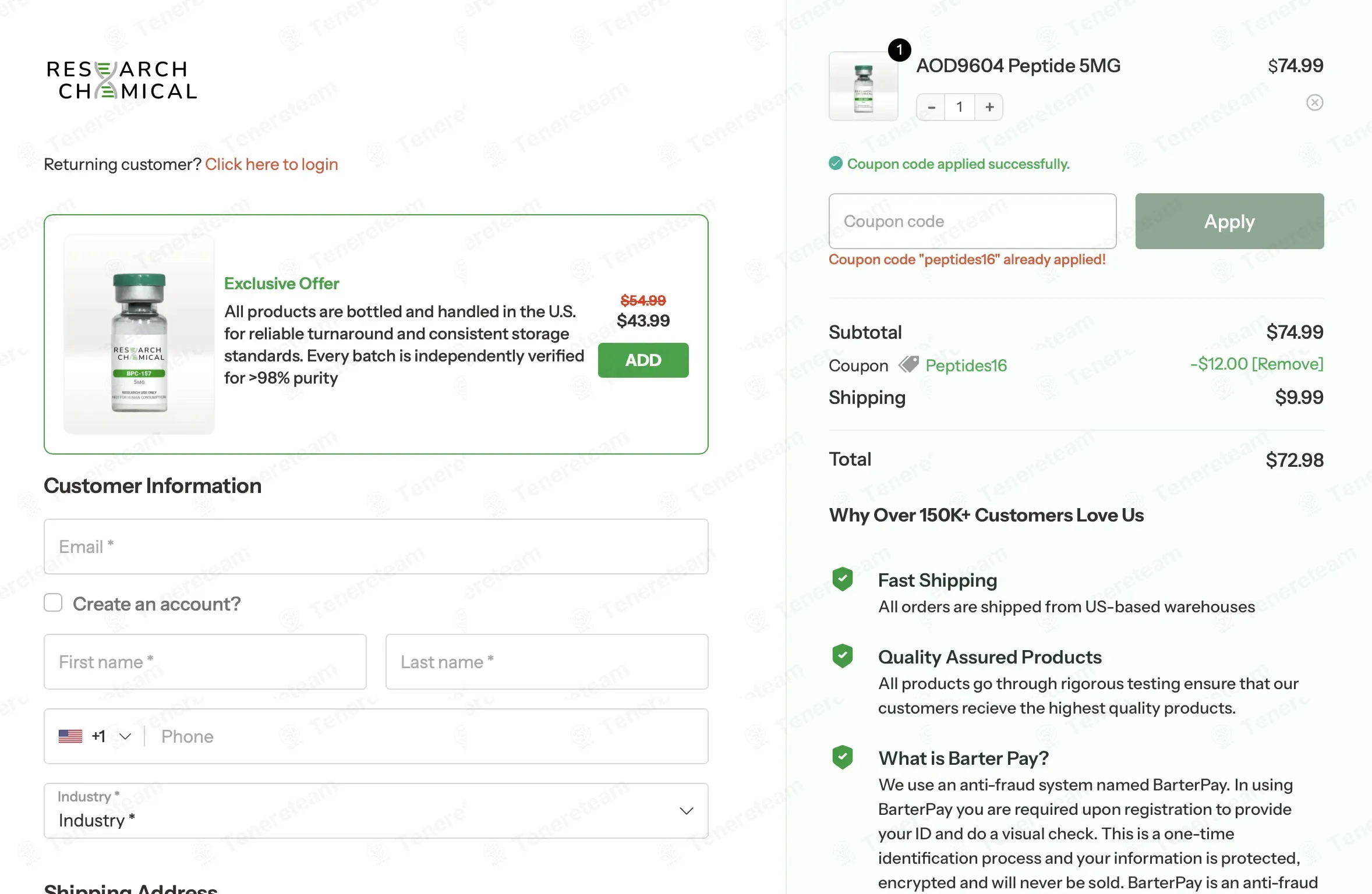This screenshot has height=894, width=1372.
Task: Click into the Email field
Action: 376,547
